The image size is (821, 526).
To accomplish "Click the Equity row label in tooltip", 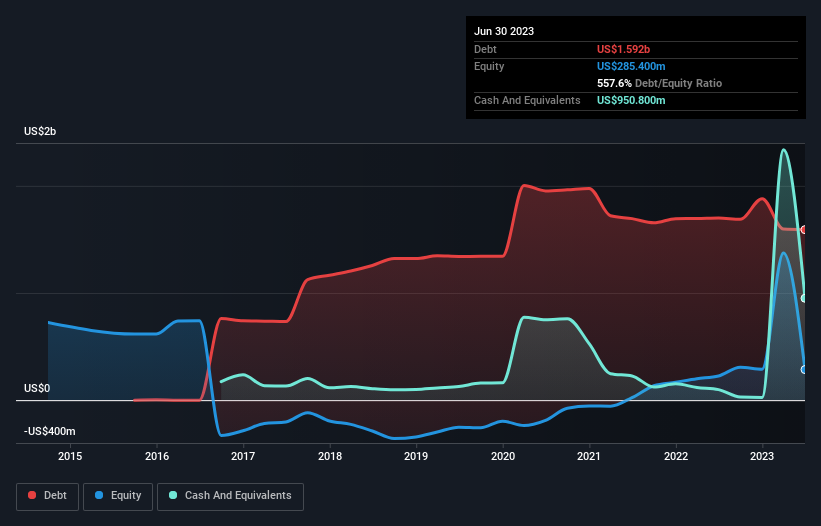I will point(489,66).
